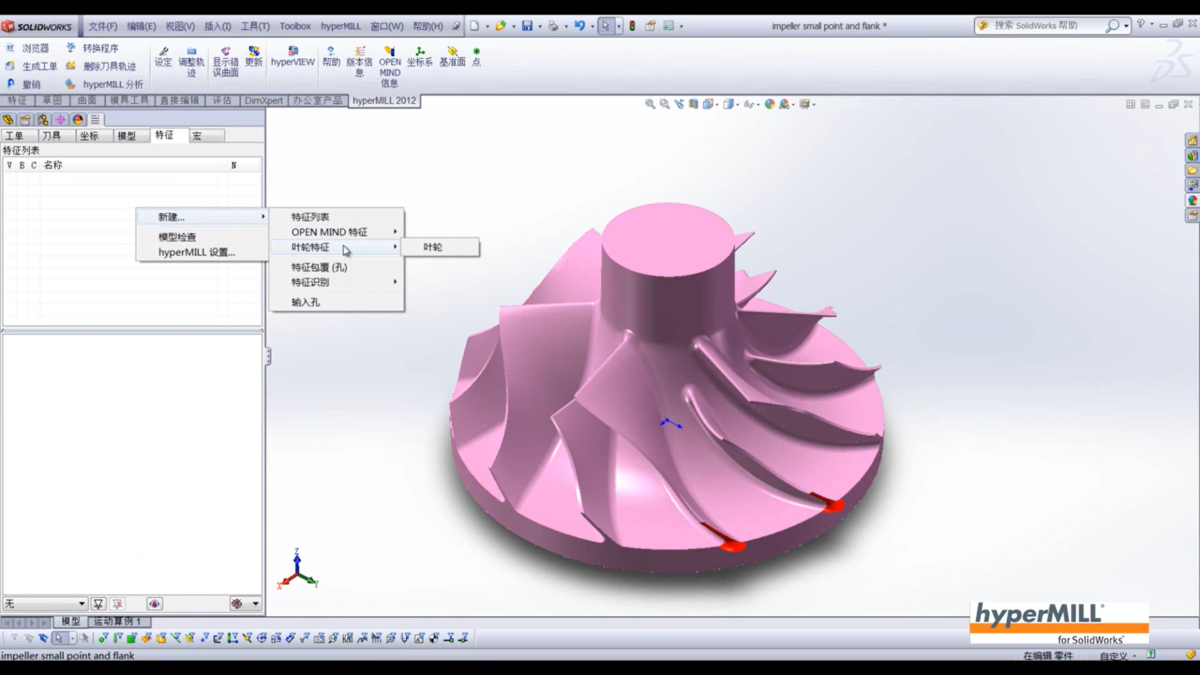The width and height of the screenshot is (1200, 675).
Task: Click the 撤销 undo hyperMILL command
Action: pyautogui.click(x=24, y=85)
